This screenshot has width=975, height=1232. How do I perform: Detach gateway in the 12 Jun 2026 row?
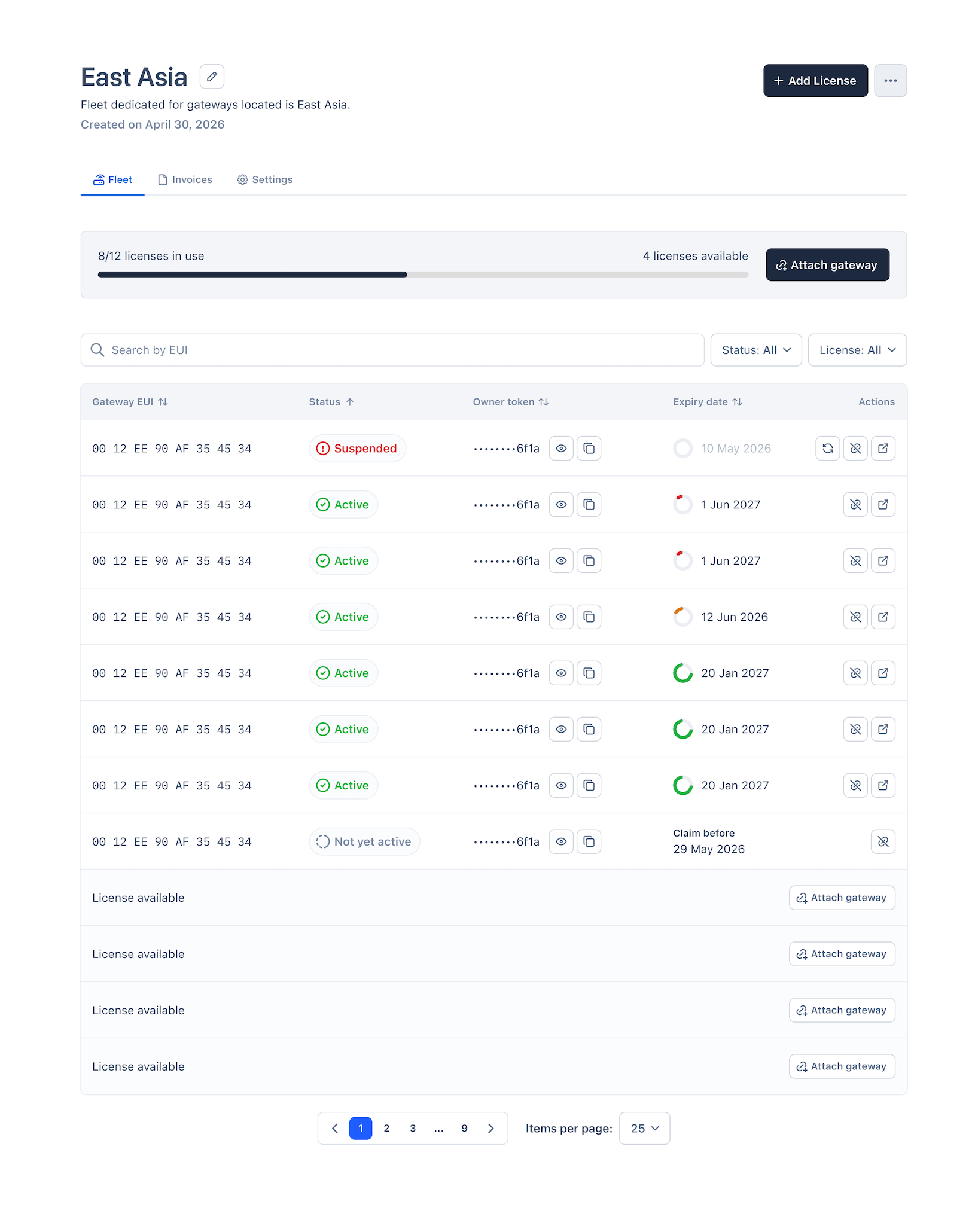[x=855, y=617]
